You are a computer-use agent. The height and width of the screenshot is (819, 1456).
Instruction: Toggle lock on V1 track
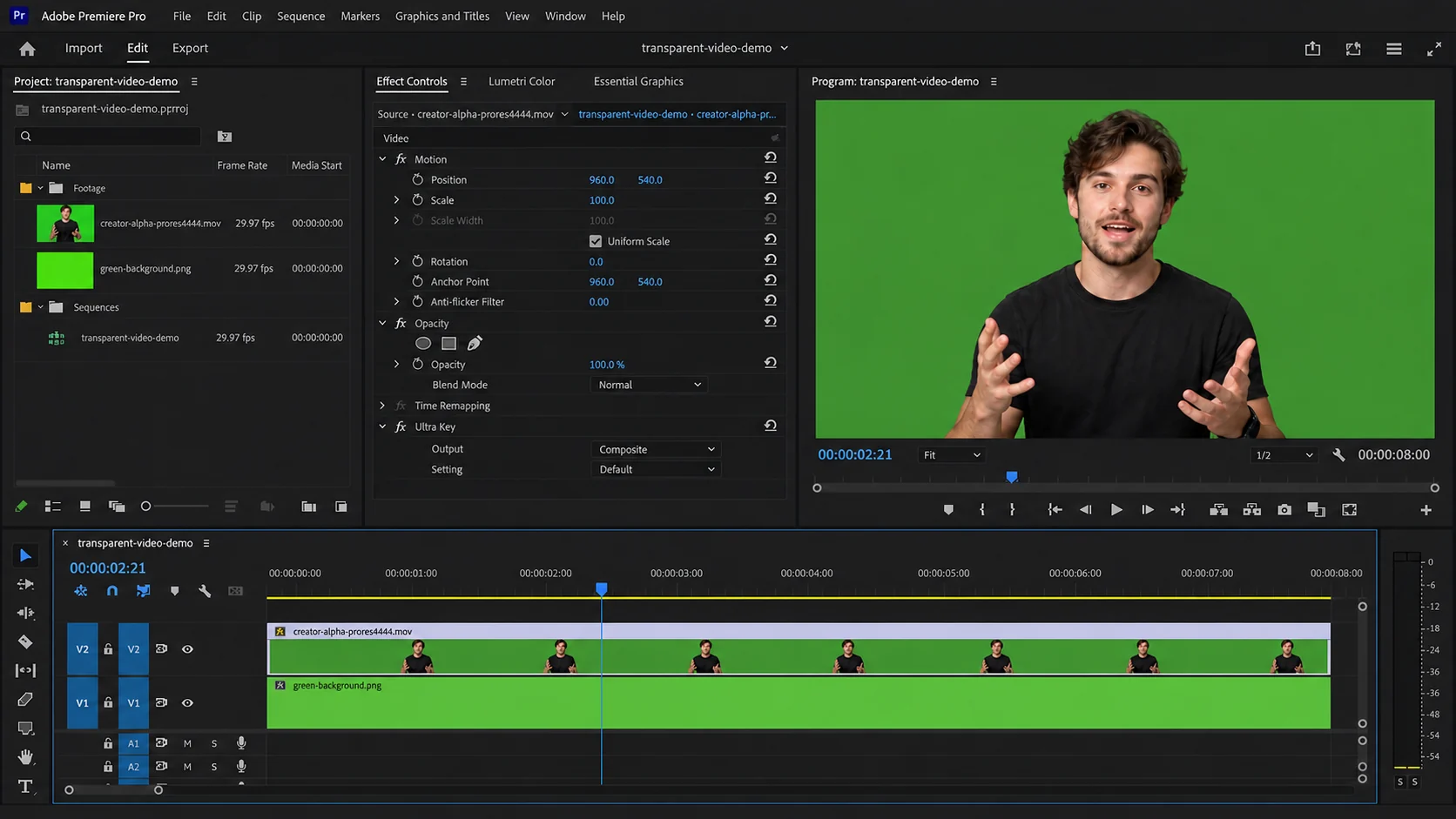tap(108, 703)
